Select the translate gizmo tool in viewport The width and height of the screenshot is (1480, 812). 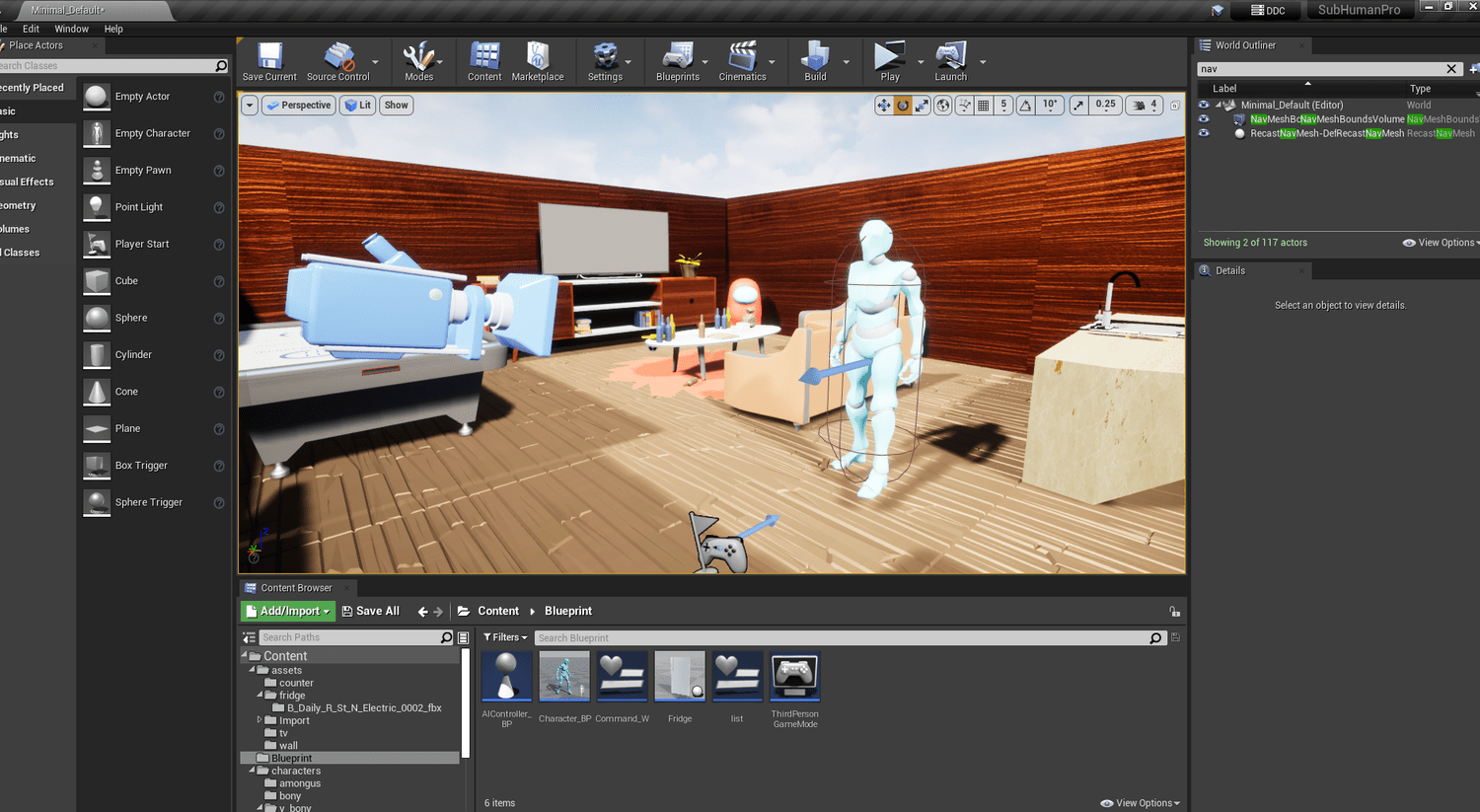[883, 106]
